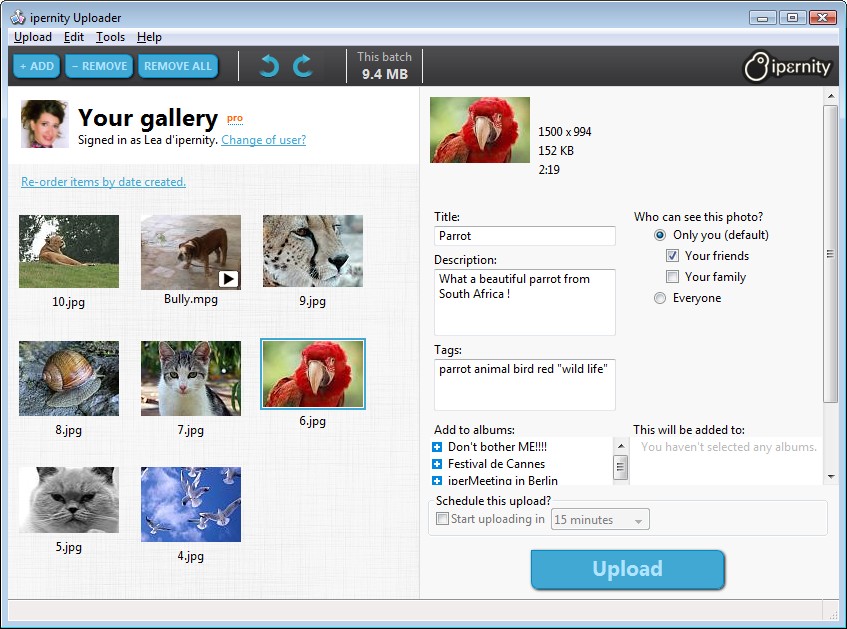Click the ipernity Uploader title bar icon
This screenshot has height=629, width=847.
click(18, 17)
